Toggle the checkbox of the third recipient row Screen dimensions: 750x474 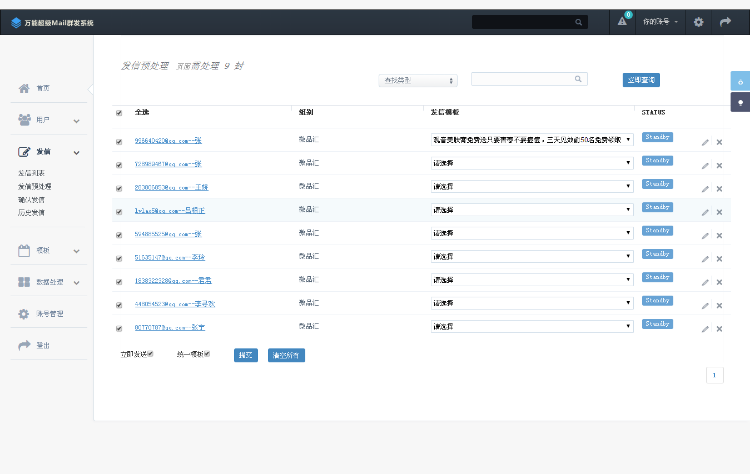click(x=119, y=188)
